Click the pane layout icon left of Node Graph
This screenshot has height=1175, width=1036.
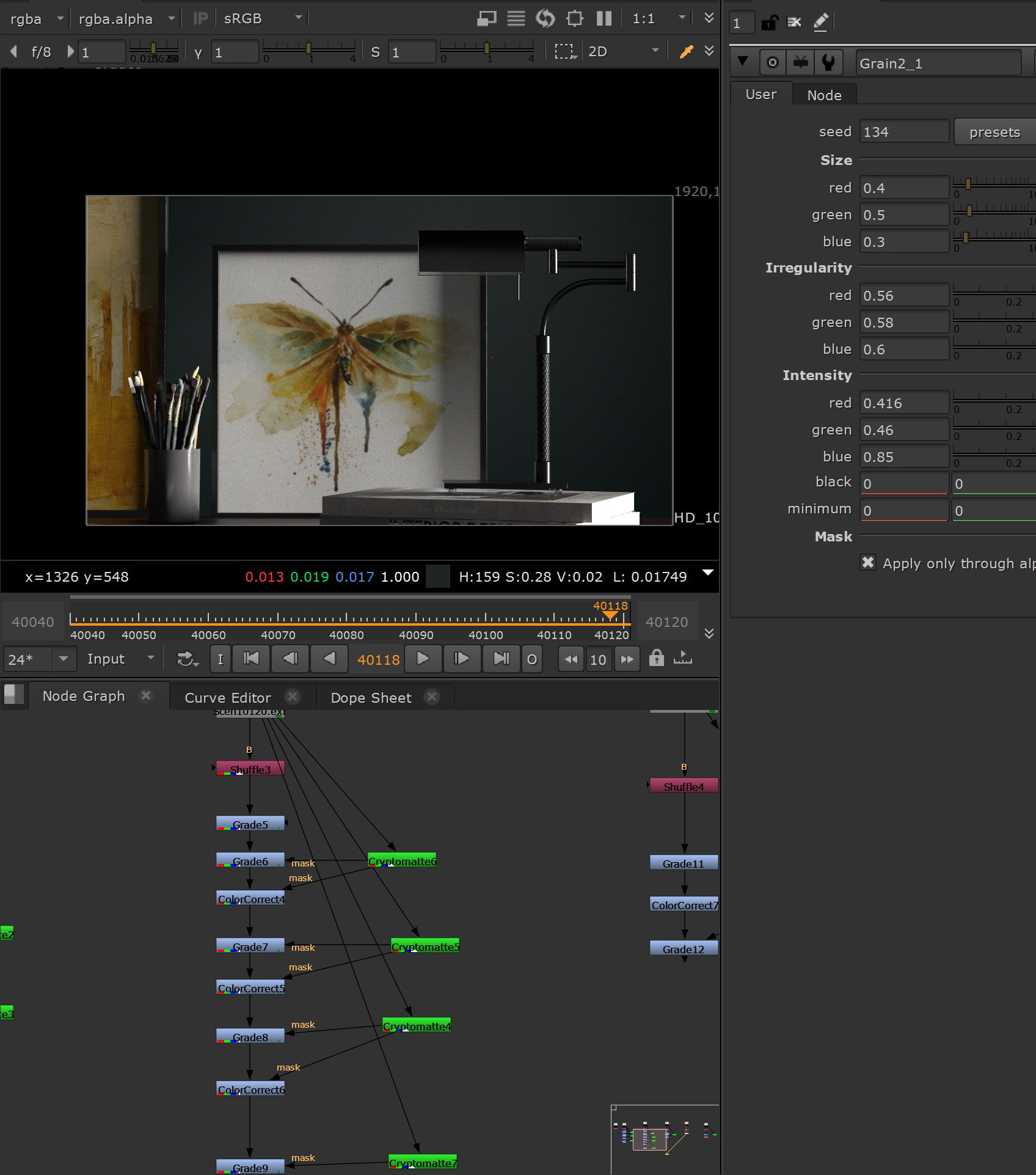coord(14,694)
